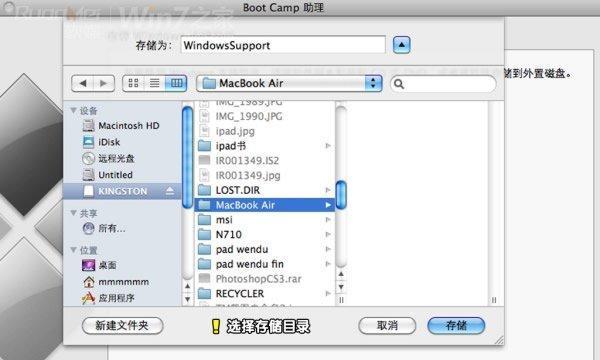Click the dialog resize grip corner
Viewport: 600px width, 360px height.
point(499,340)
